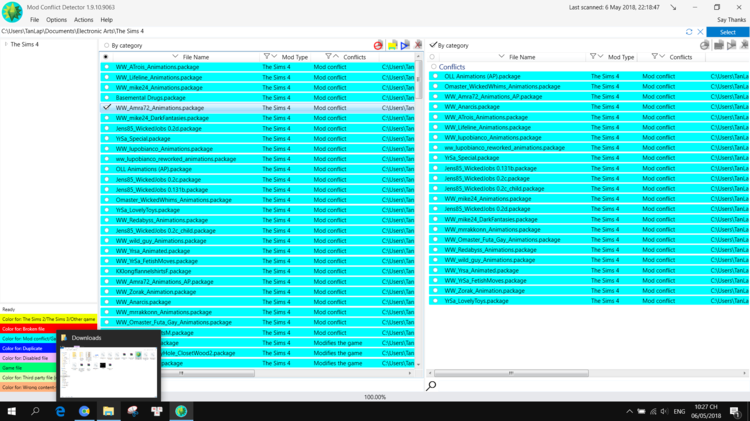Click the red X delete icon in left list toolbar

(x=418, y=45)
